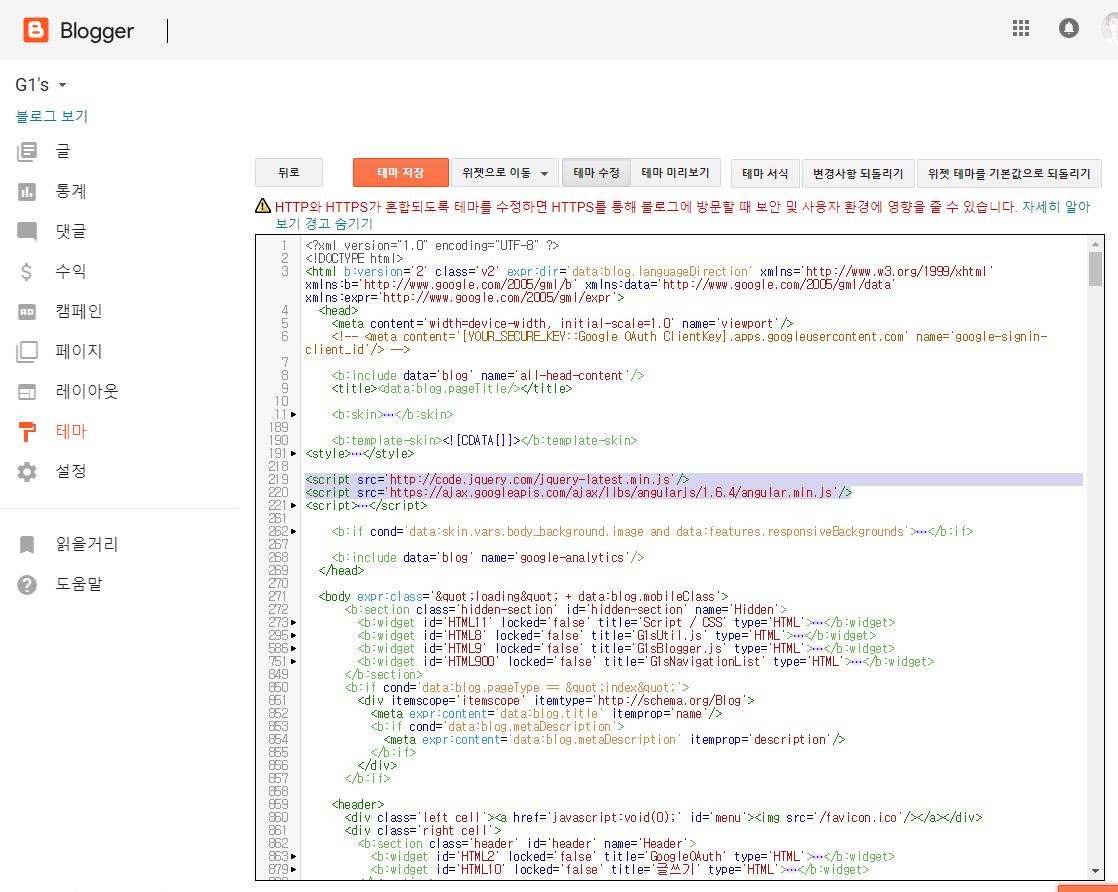Screen dimensions: 1118x892
Task: Switch to 테마 미리보기 tab
Action: pyautogui.click(x=675, y=173)
